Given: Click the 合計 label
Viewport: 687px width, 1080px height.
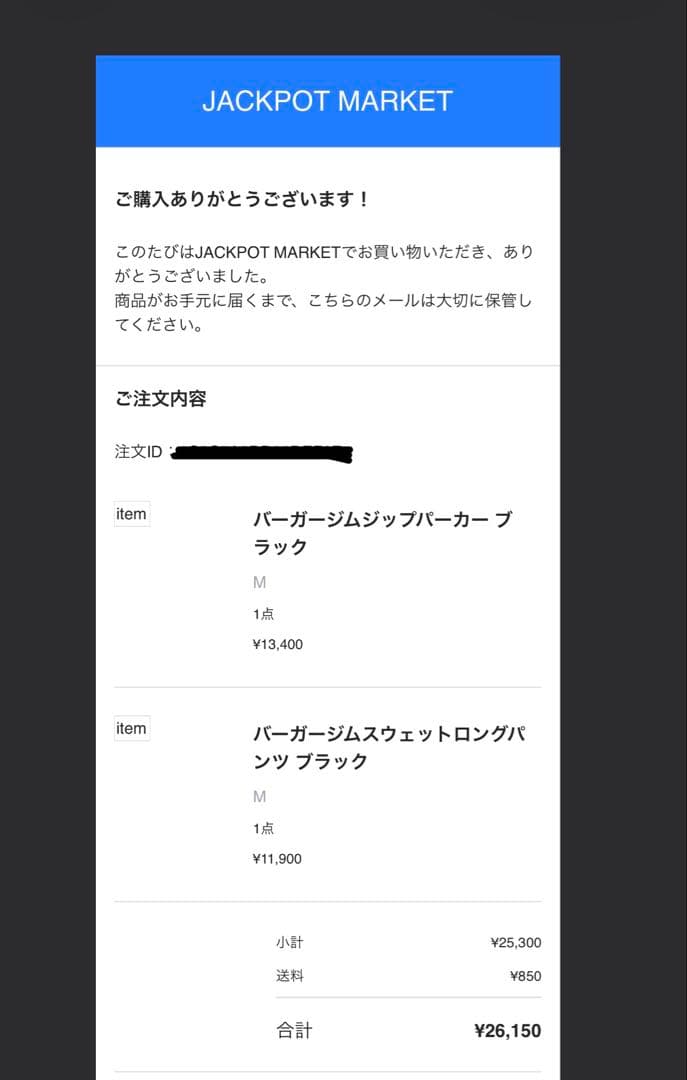Looking at the screenshot, I should coord(294,1030).
